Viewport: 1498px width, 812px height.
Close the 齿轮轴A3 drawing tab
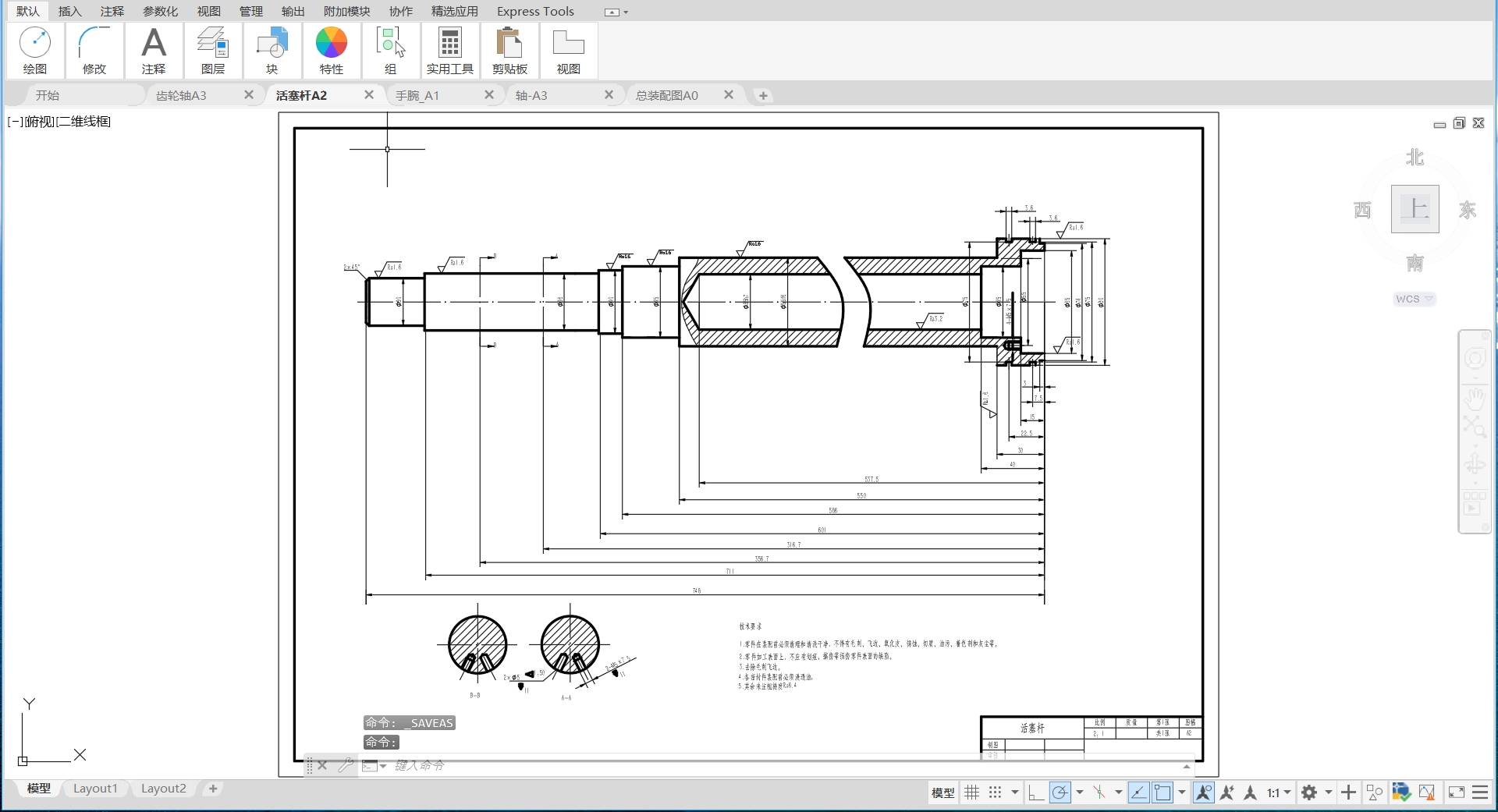pos(249,94)
